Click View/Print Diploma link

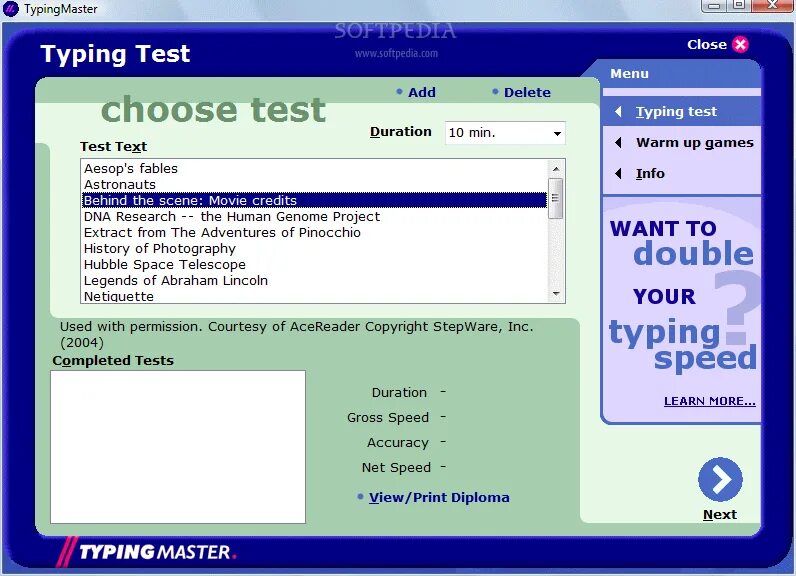[439, 497]
